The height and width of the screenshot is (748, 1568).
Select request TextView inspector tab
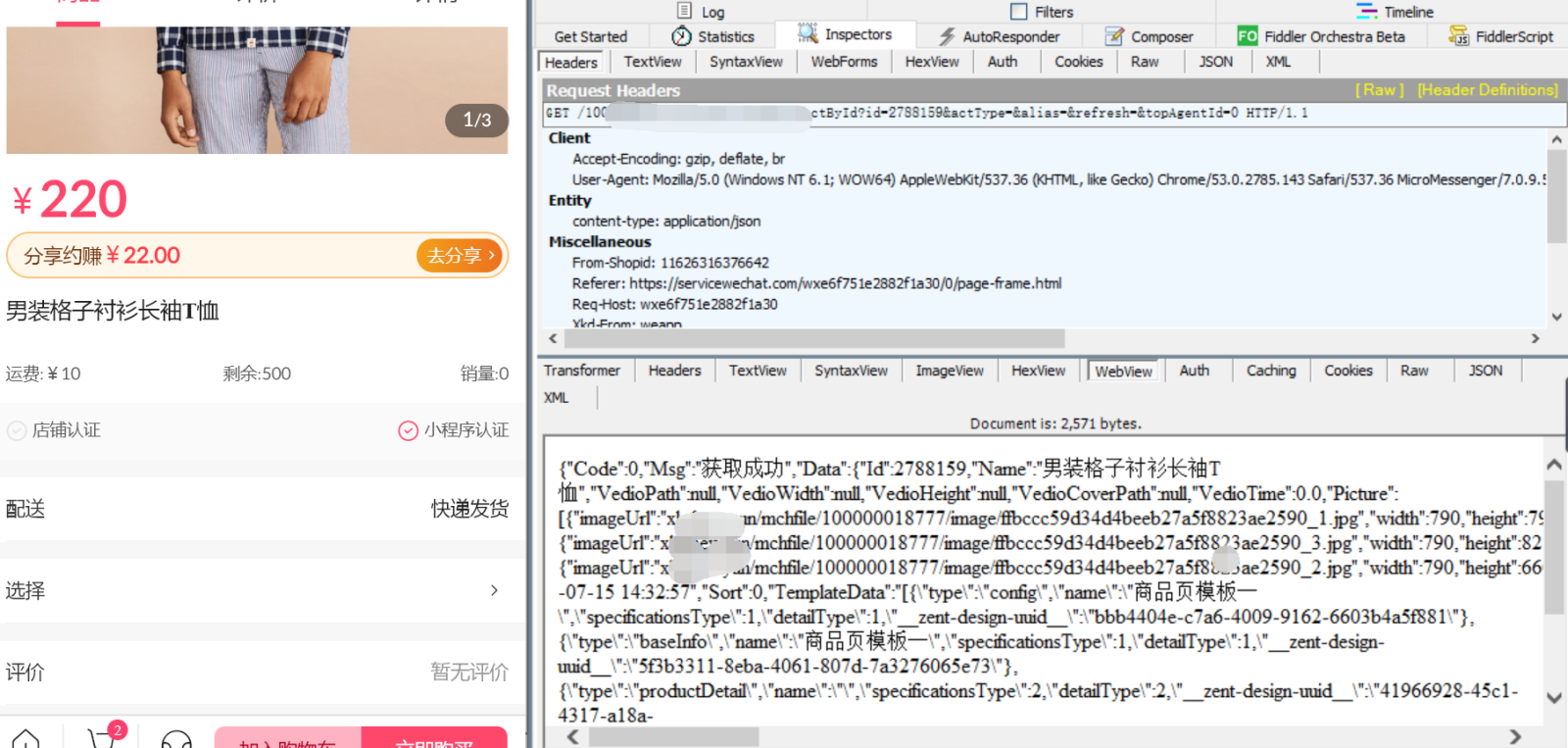click(653, 62)
